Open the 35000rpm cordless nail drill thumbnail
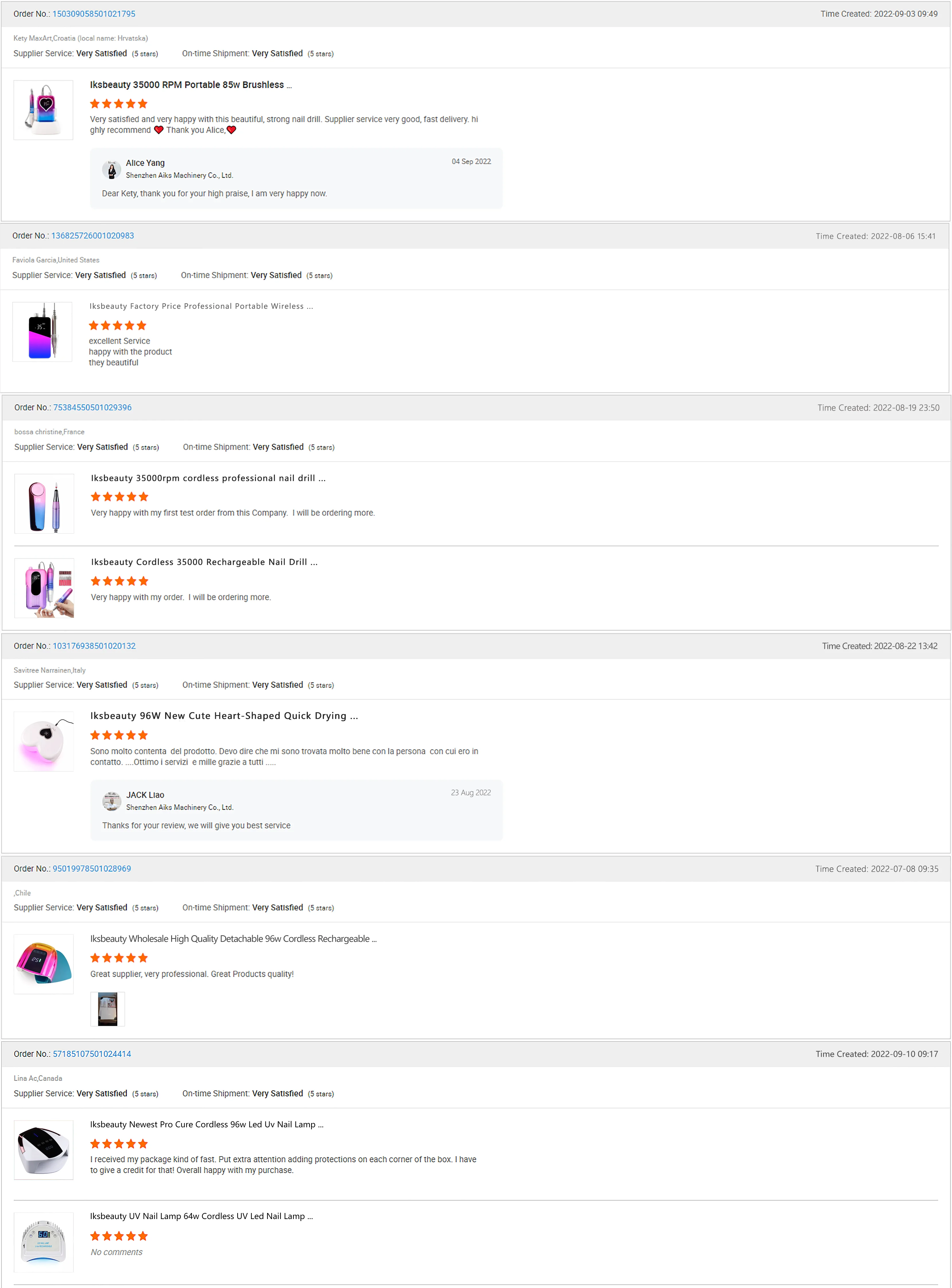 [x=45, y=503]
